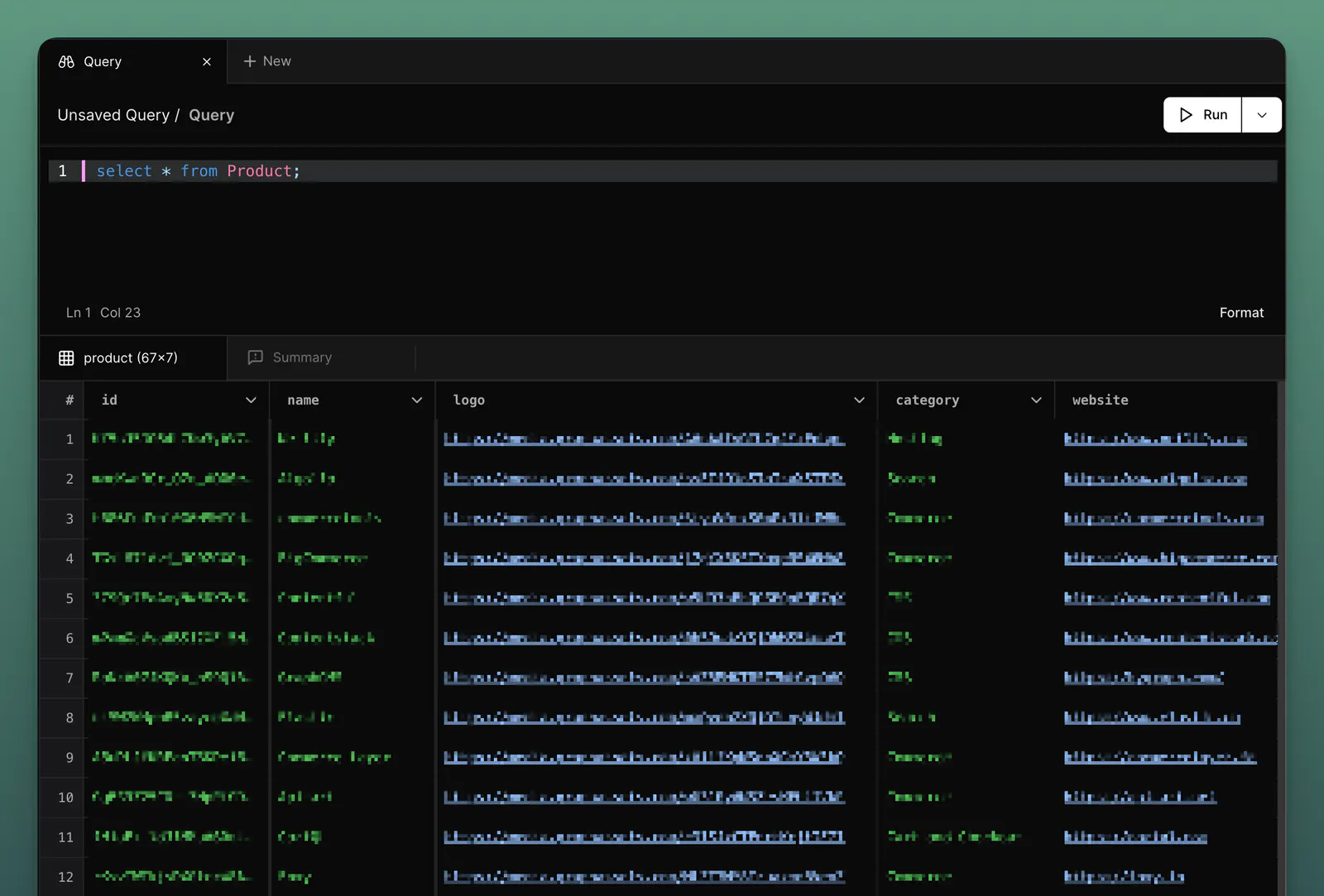This screenshot has width=1324, height=896.
Task: Click Format to format the SQL
Action: point(1241,313)
